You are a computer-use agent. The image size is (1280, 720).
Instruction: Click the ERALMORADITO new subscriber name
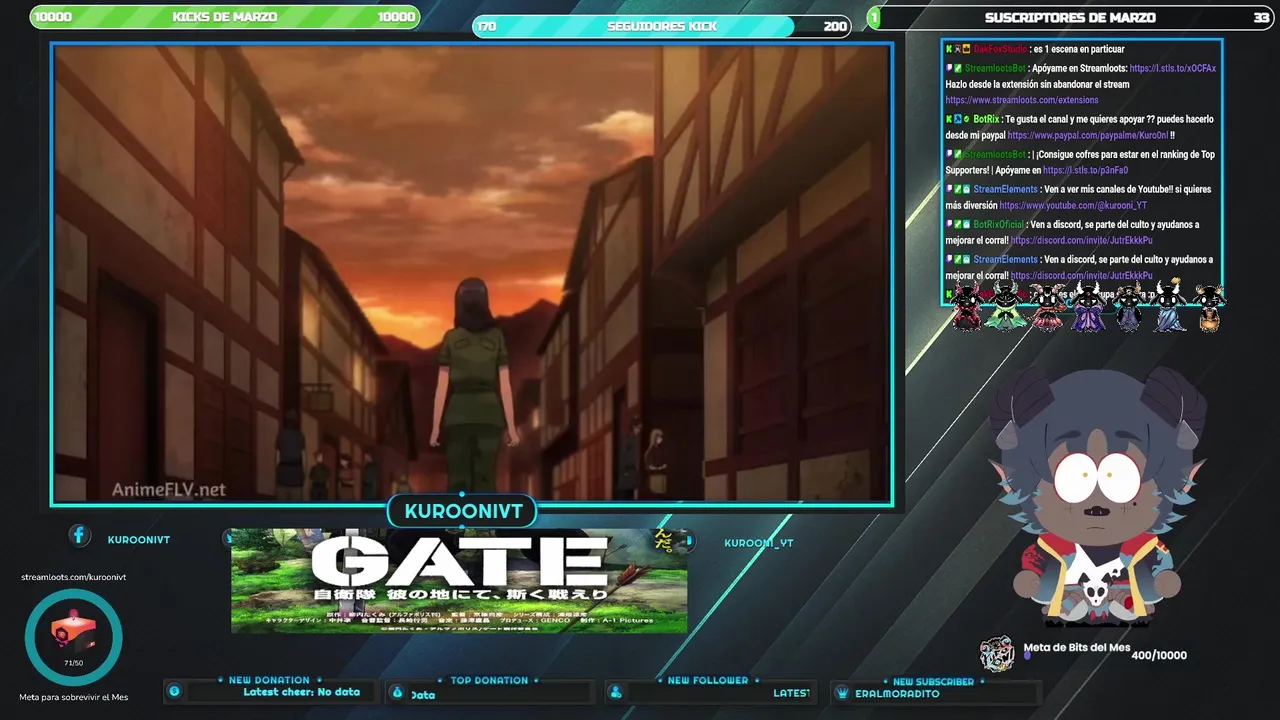tap(897, 693)
